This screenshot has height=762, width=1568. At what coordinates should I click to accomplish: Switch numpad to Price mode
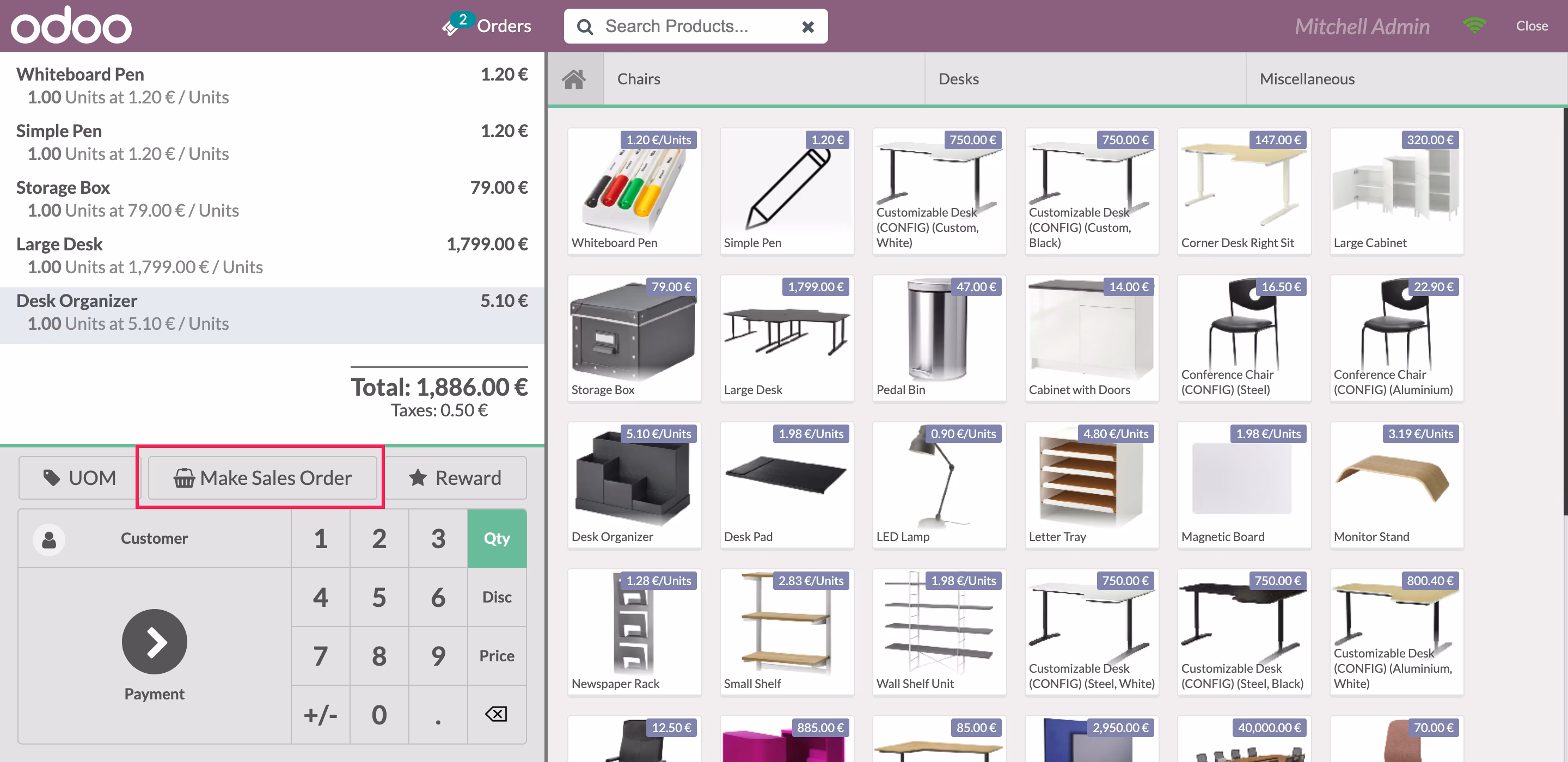click(x=497, y=655)
